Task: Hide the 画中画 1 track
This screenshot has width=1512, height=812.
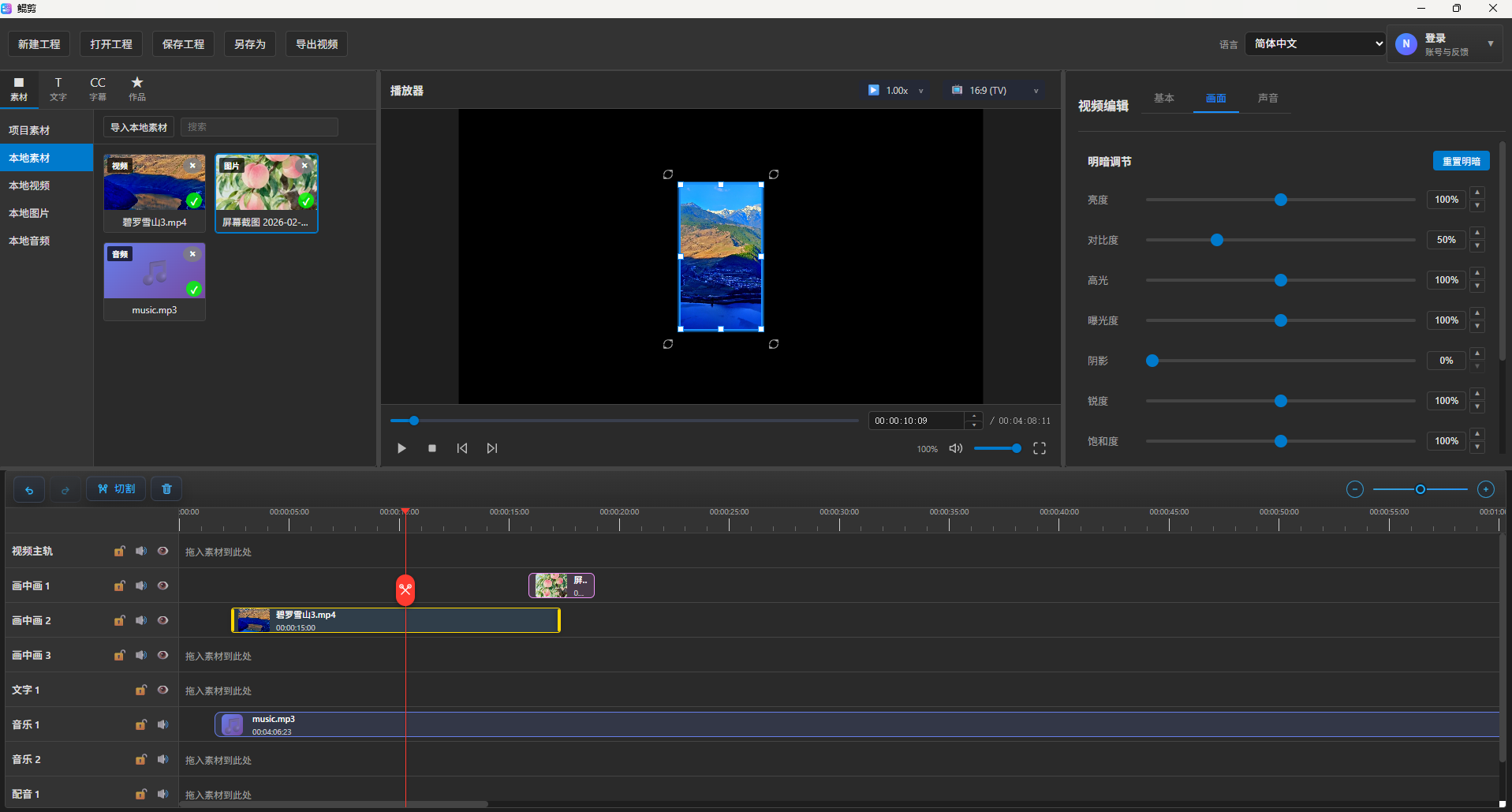Action: 162,586
